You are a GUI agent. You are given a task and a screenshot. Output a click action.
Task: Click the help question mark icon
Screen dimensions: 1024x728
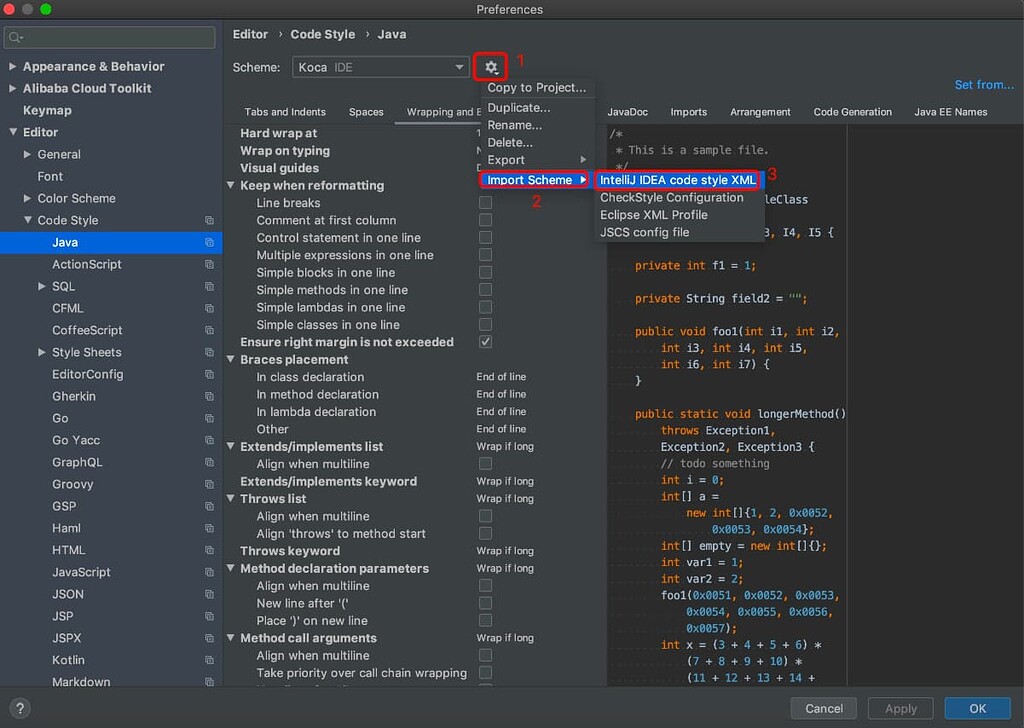tap(19, 708)
